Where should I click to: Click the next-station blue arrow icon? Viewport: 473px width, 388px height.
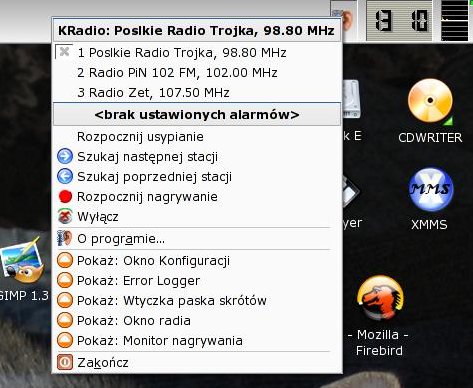click(65, 156)
